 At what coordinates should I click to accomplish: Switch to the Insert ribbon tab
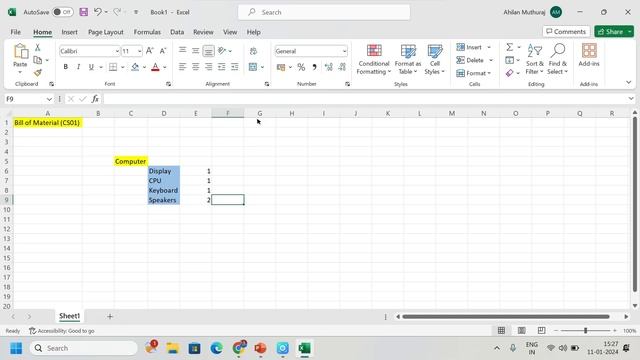coord(69,32)
